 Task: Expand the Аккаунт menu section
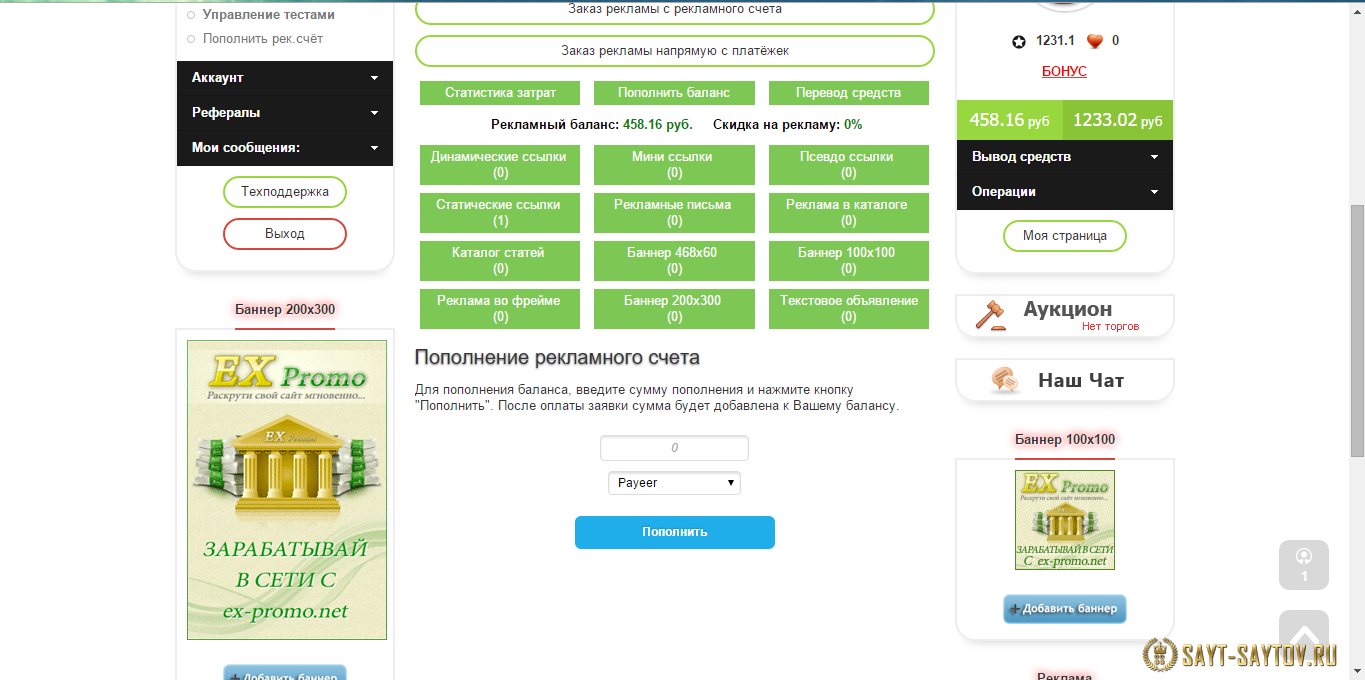pos(284,78)
